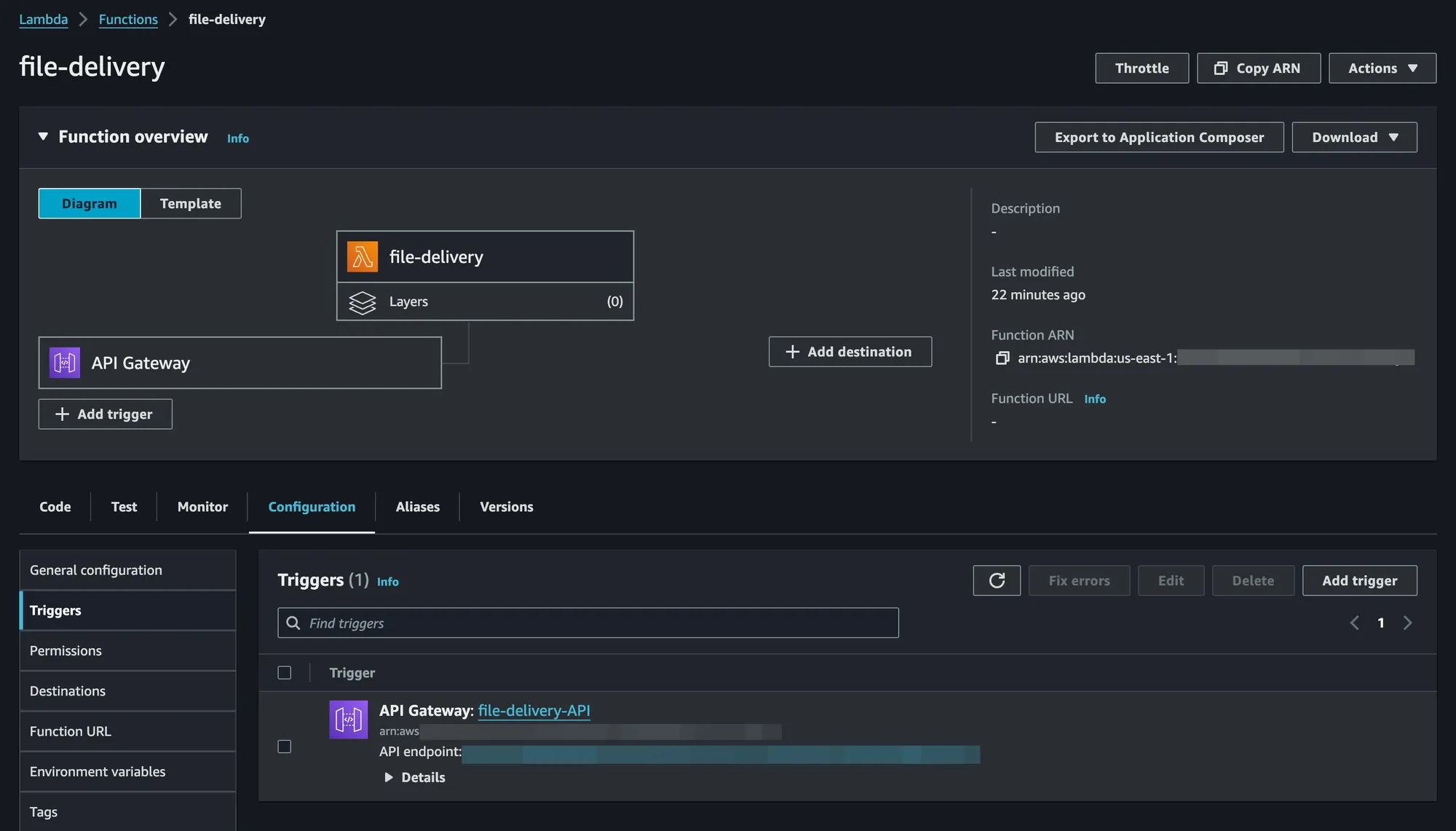Switch to the Test tab

[x=124, y=507]
